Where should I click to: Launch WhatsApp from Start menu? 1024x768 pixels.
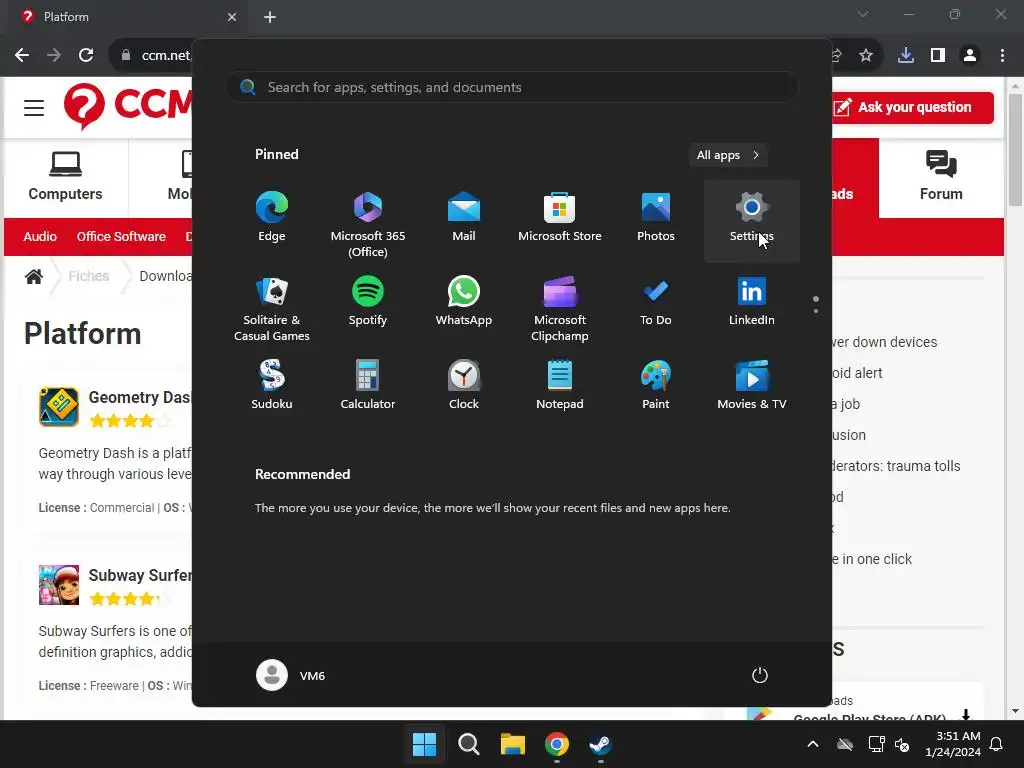point(464,301)
